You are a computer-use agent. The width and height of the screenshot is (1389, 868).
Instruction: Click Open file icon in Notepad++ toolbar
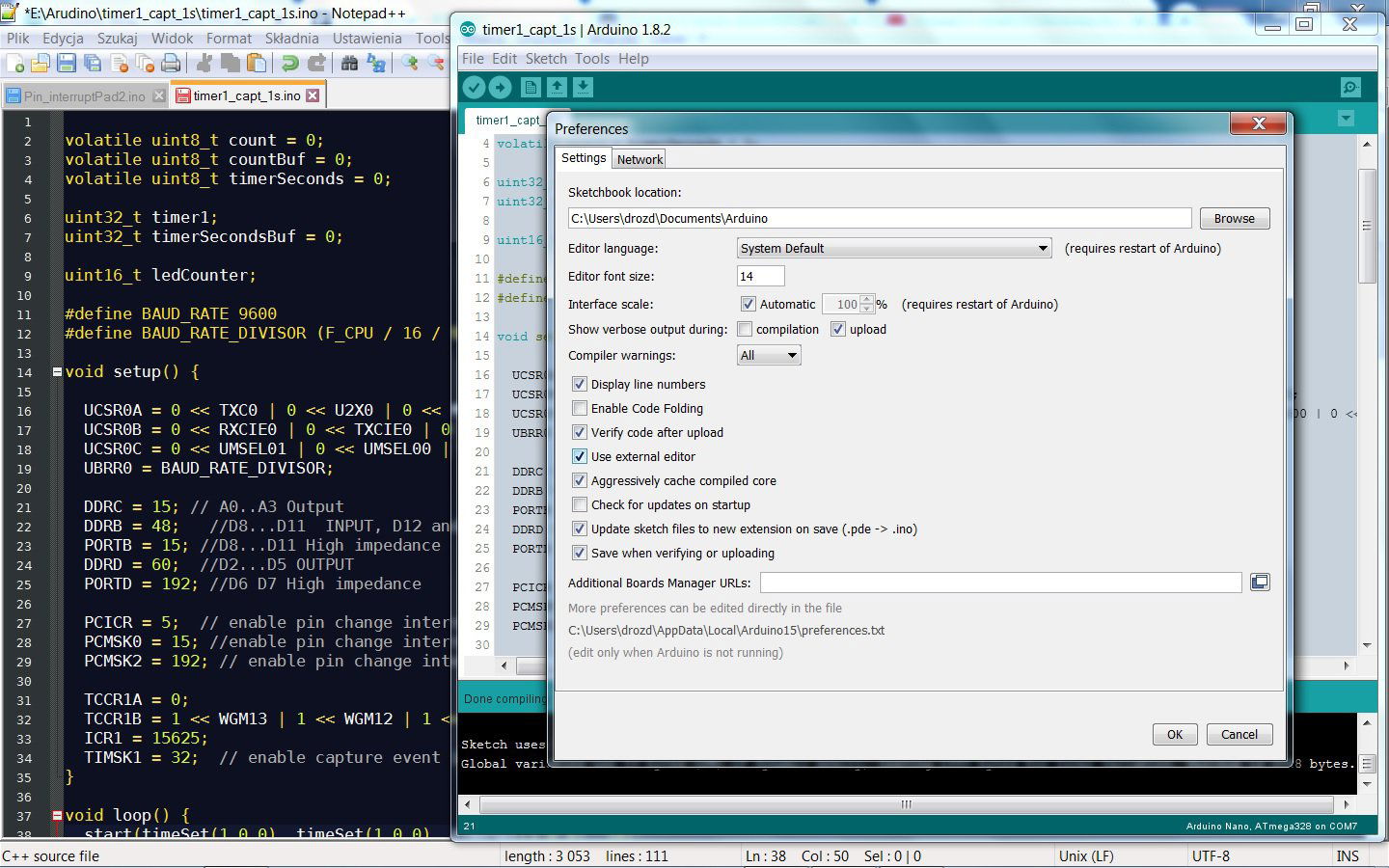coord(41,64)
